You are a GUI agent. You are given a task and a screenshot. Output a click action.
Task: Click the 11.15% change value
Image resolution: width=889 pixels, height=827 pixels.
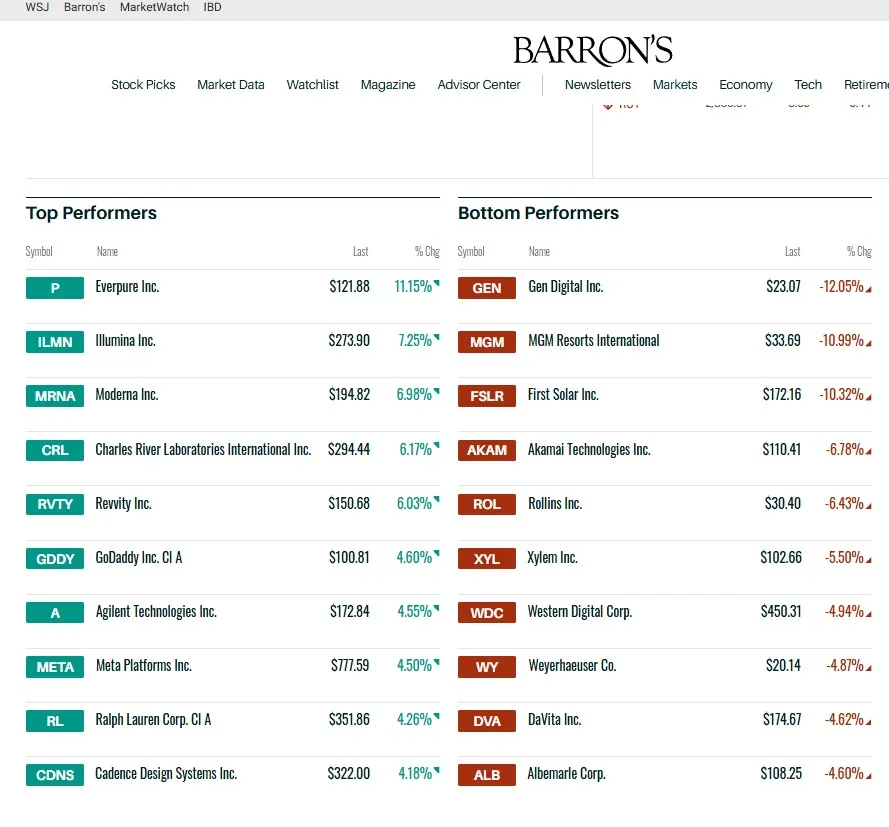413,287
